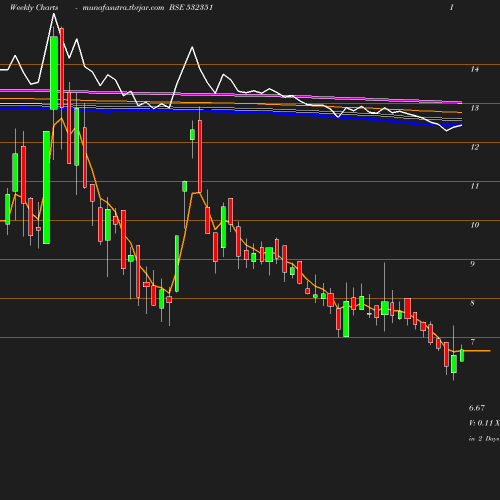Click the 'Weekly Charts' title text

coord(34,7)
